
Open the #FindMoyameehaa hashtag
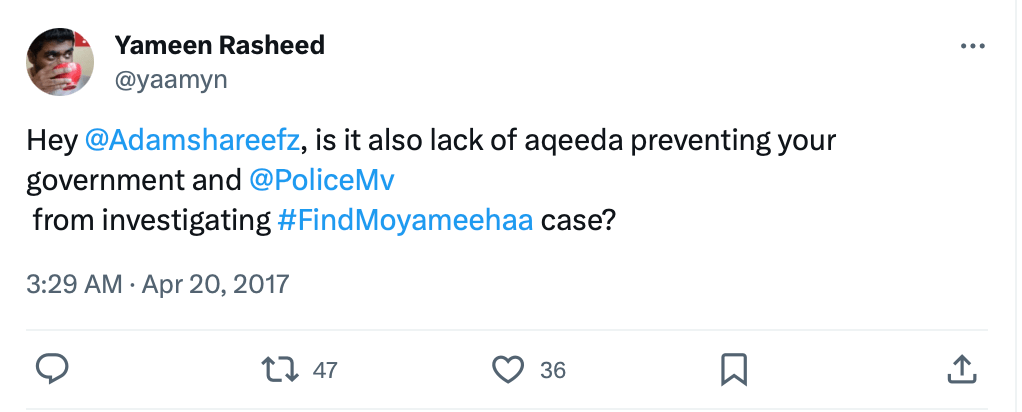pos(404,220)
